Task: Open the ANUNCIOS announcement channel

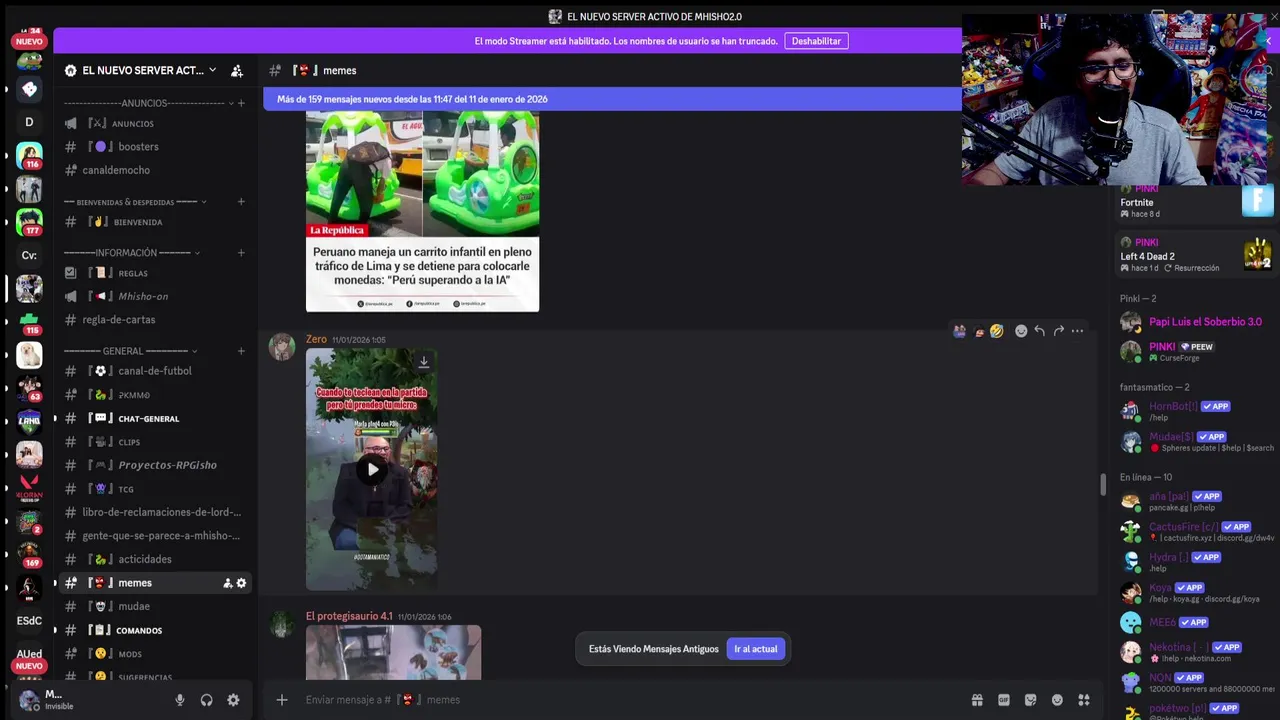Action: click(154, 124)
